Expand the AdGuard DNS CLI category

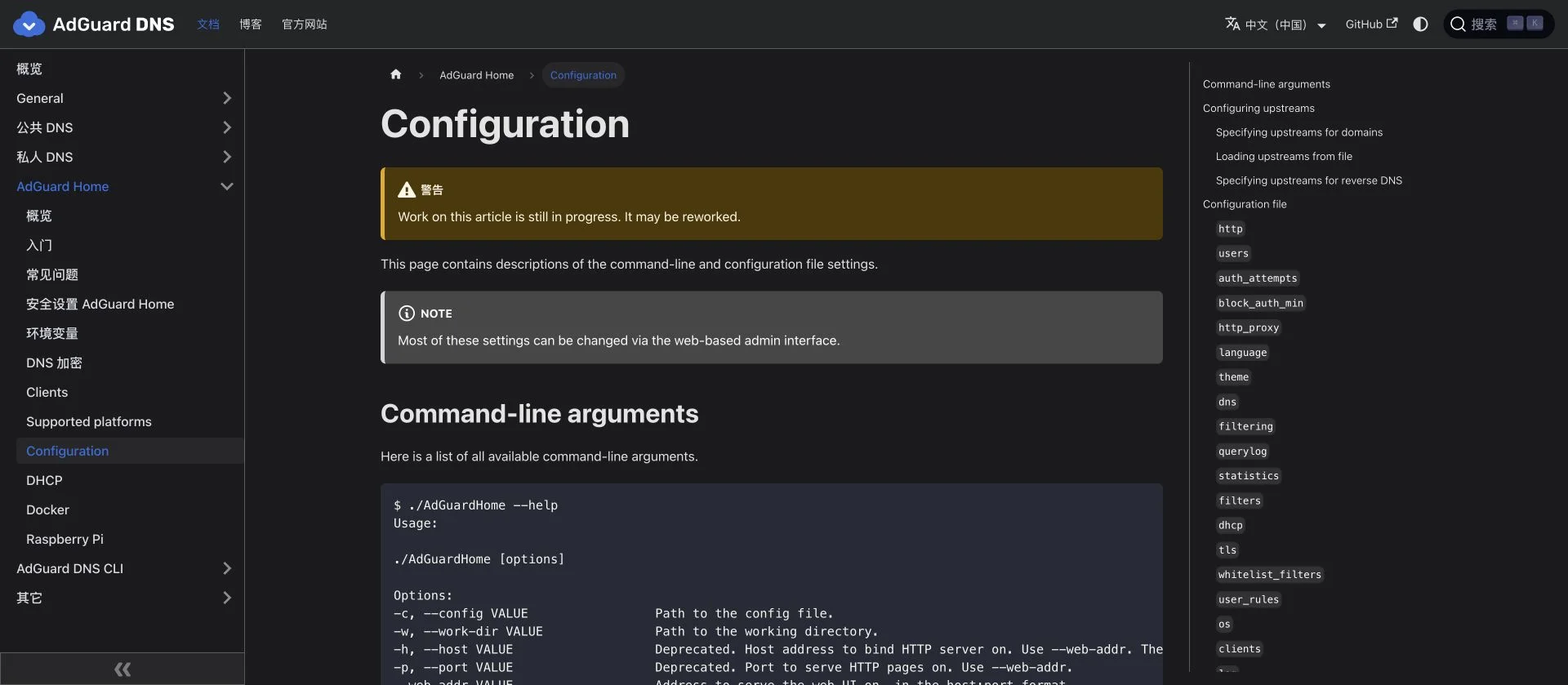[227, 568]
